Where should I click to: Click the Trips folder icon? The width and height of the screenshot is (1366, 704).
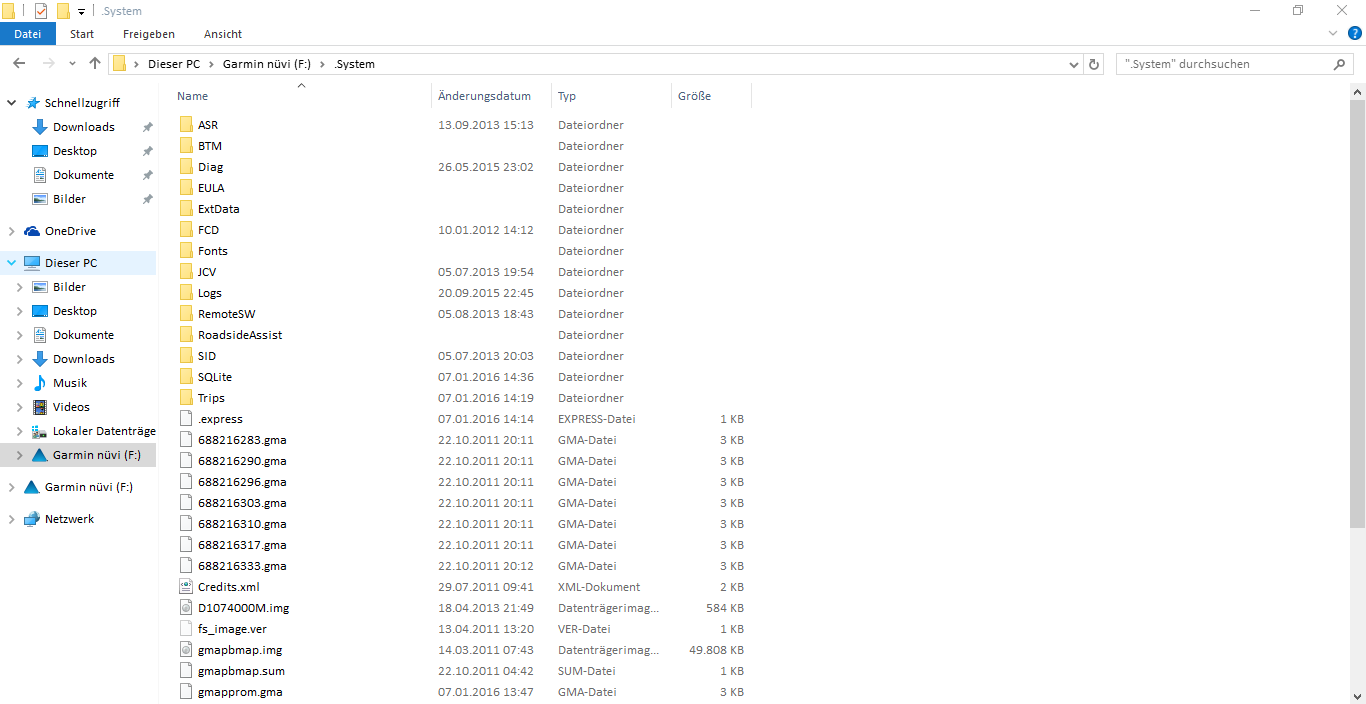(186, 398)
